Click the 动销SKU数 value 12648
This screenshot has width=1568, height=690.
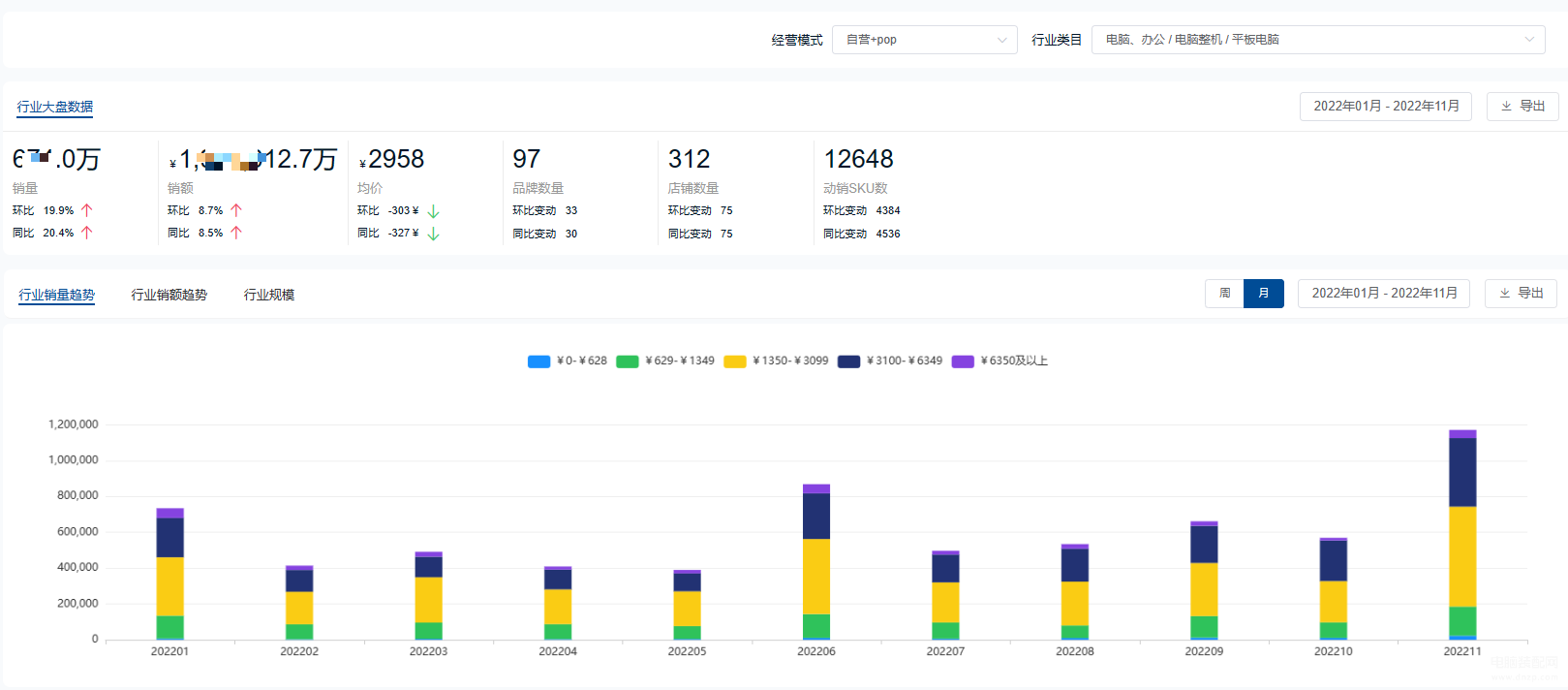pyautogui.click(x=859, y=159)
